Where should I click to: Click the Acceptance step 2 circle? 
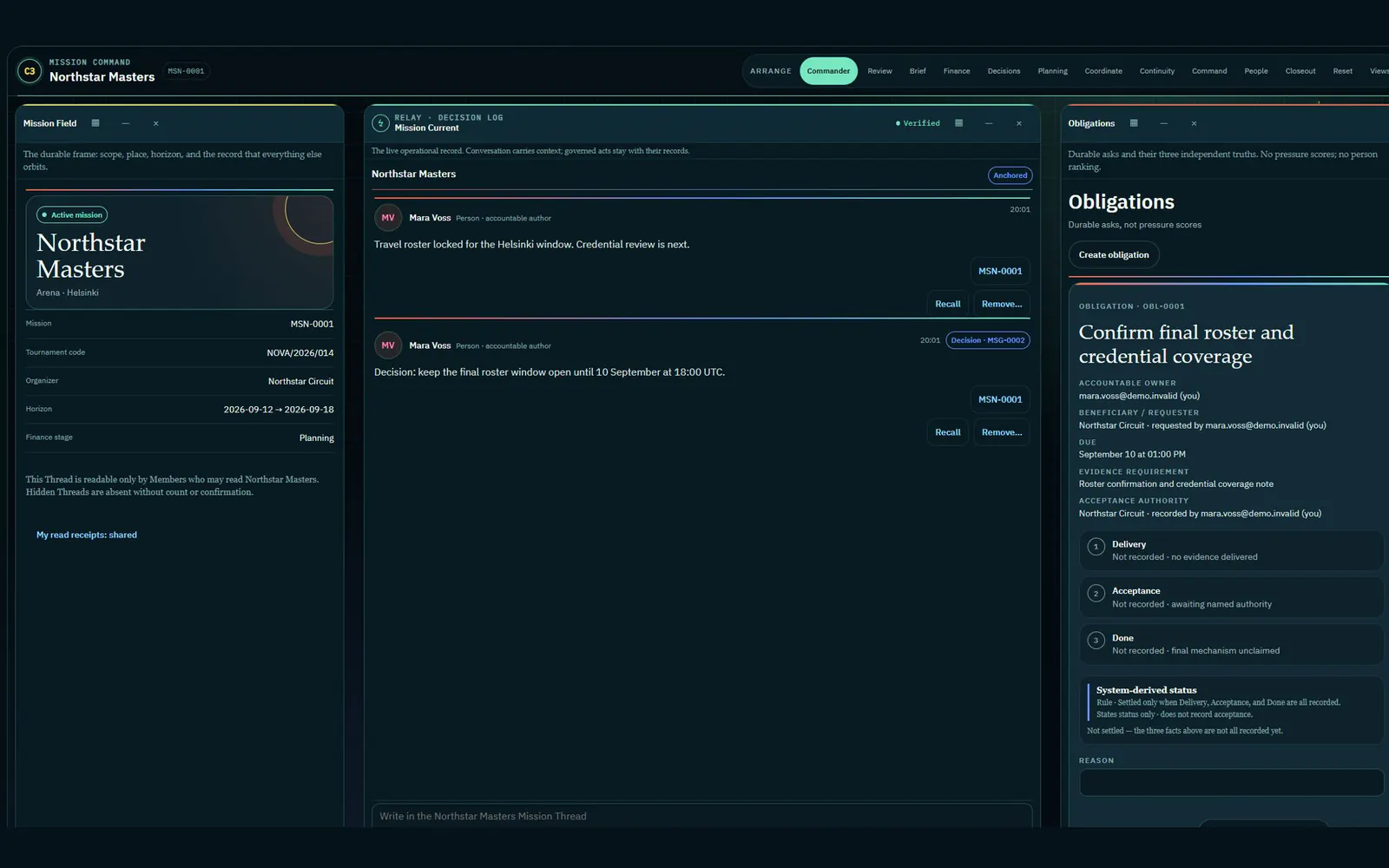point(1096,594)
